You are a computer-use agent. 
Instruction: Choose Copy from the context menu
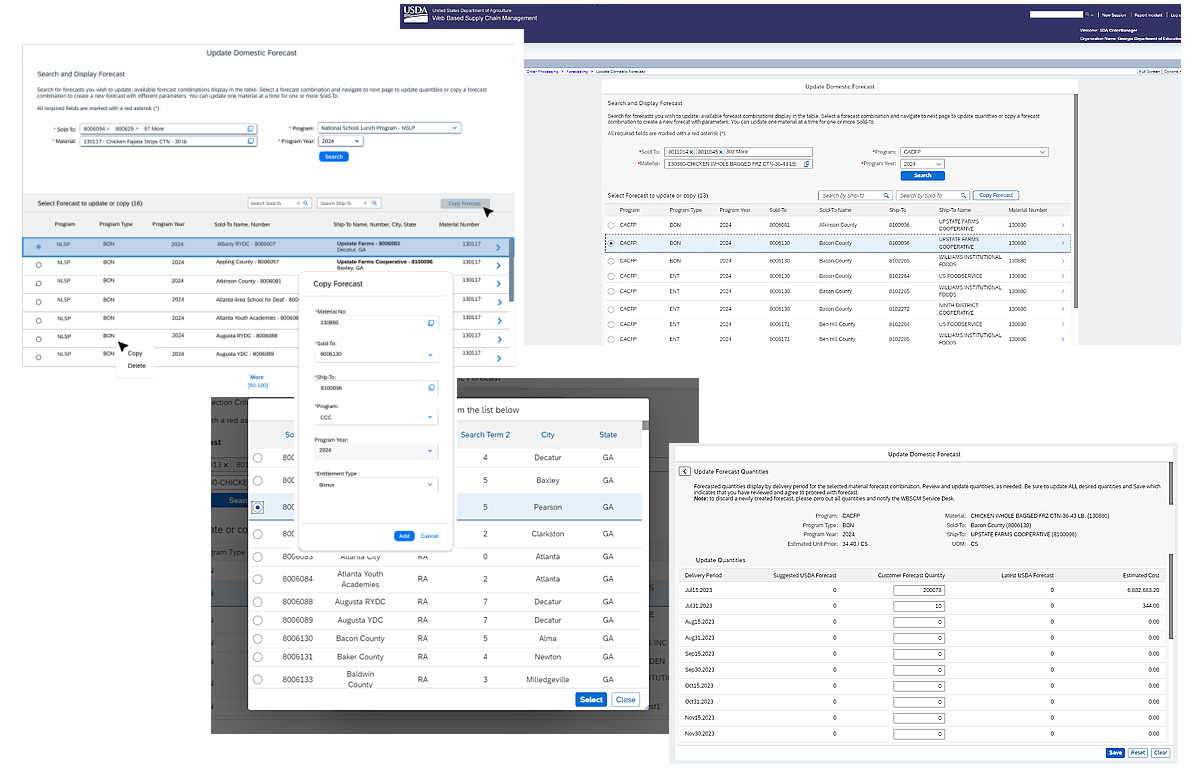[x=135, y=353]
